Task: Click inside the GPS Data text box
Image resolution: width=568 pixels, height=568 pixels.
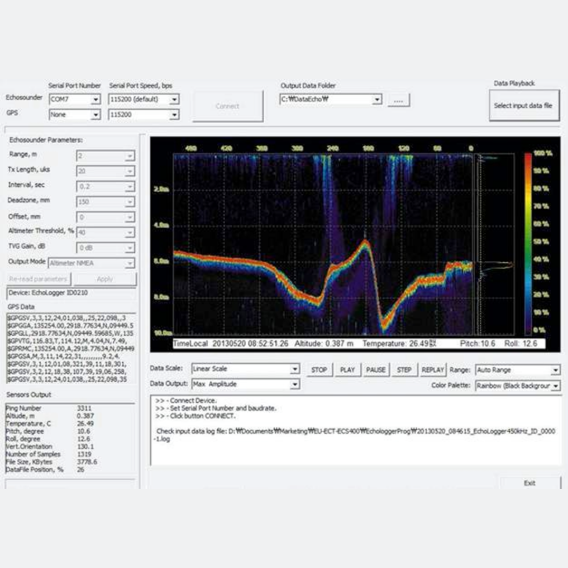Action: [x=71, y=348]
